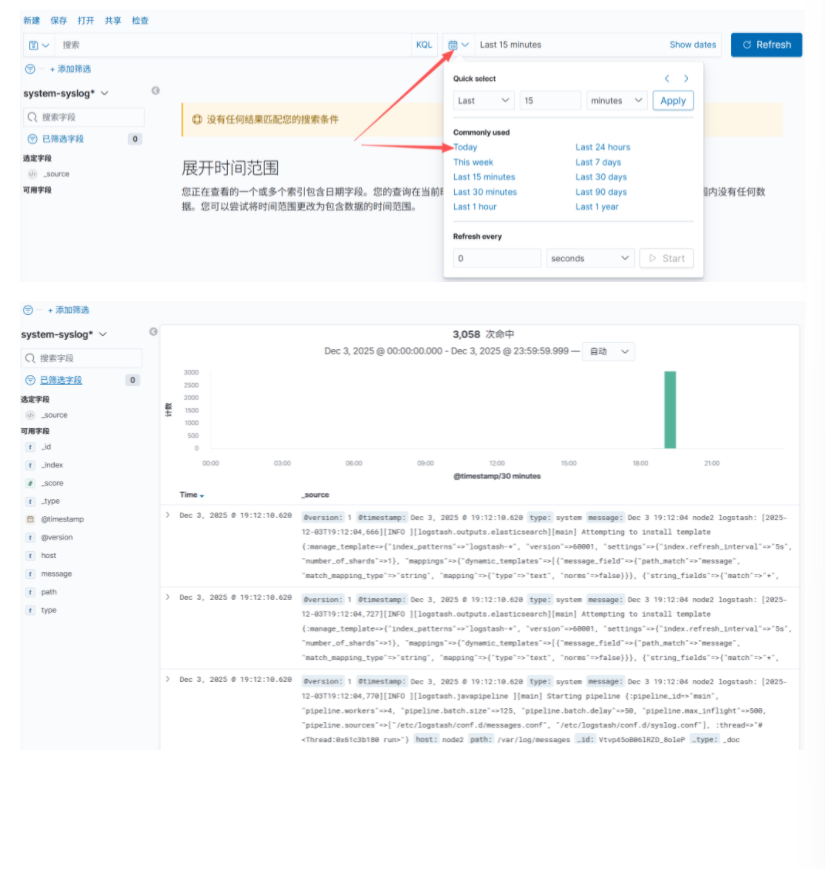Click the blue Refresh button
The width and height of the screenshot is (825, 869).
(x=766, y=45)
